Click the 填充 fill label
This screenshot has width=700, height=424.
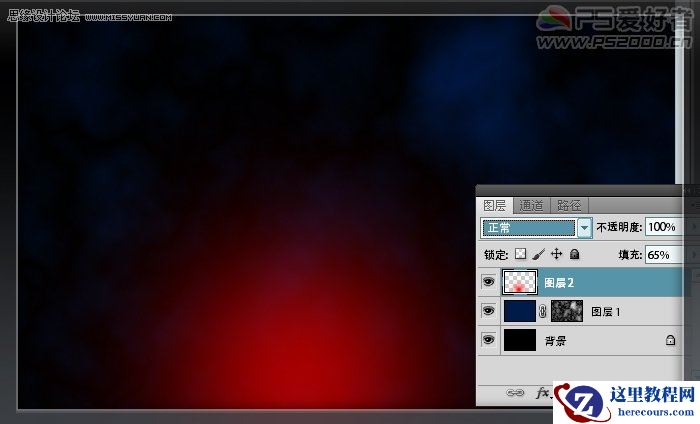630,255
